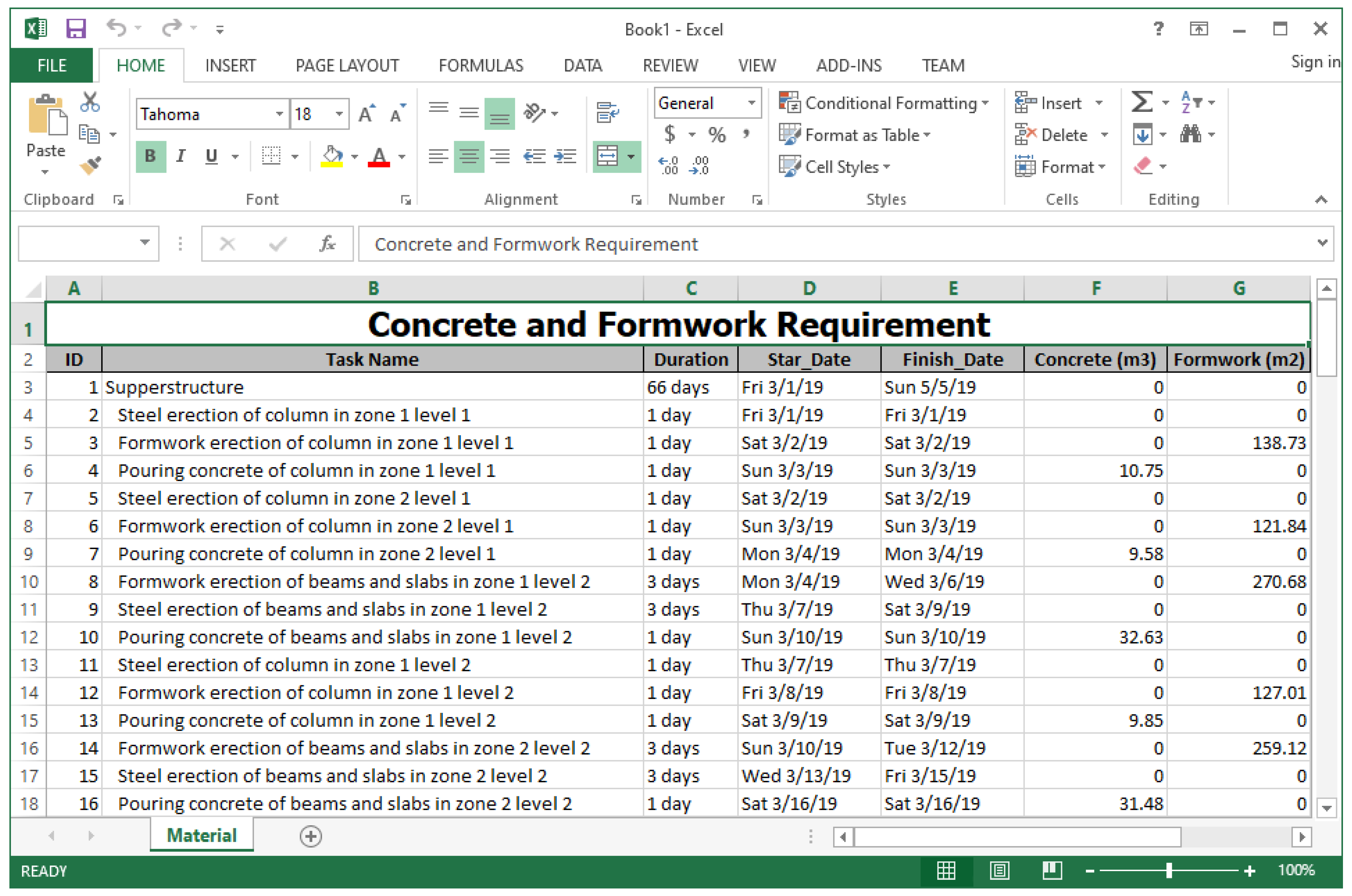Click the AutoSum sigma icon
The image size is (1352, 896).
1142,102
